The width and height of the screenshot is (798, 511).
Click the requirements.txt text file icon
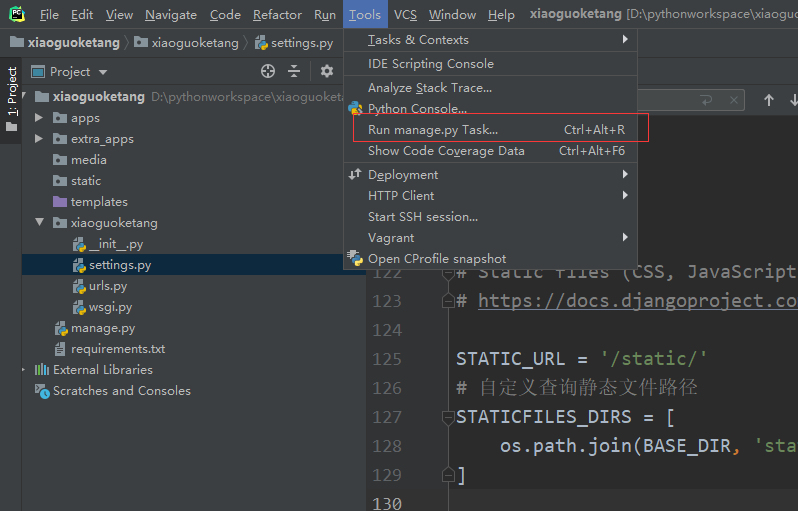click(60, 349)
